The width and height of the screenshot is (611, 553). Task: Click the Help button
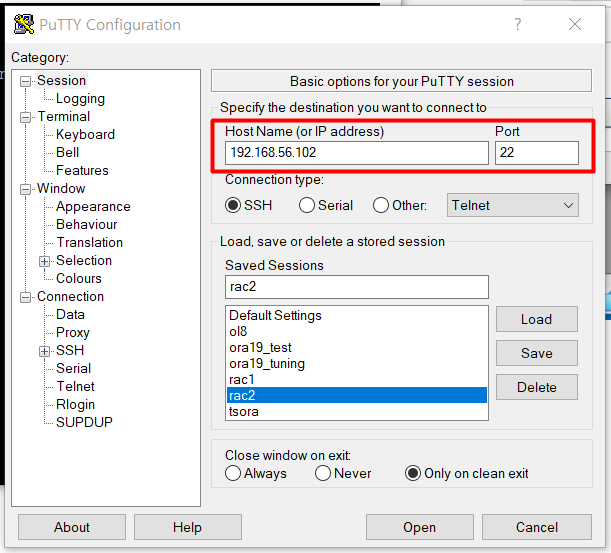click(x=187, y=527)
